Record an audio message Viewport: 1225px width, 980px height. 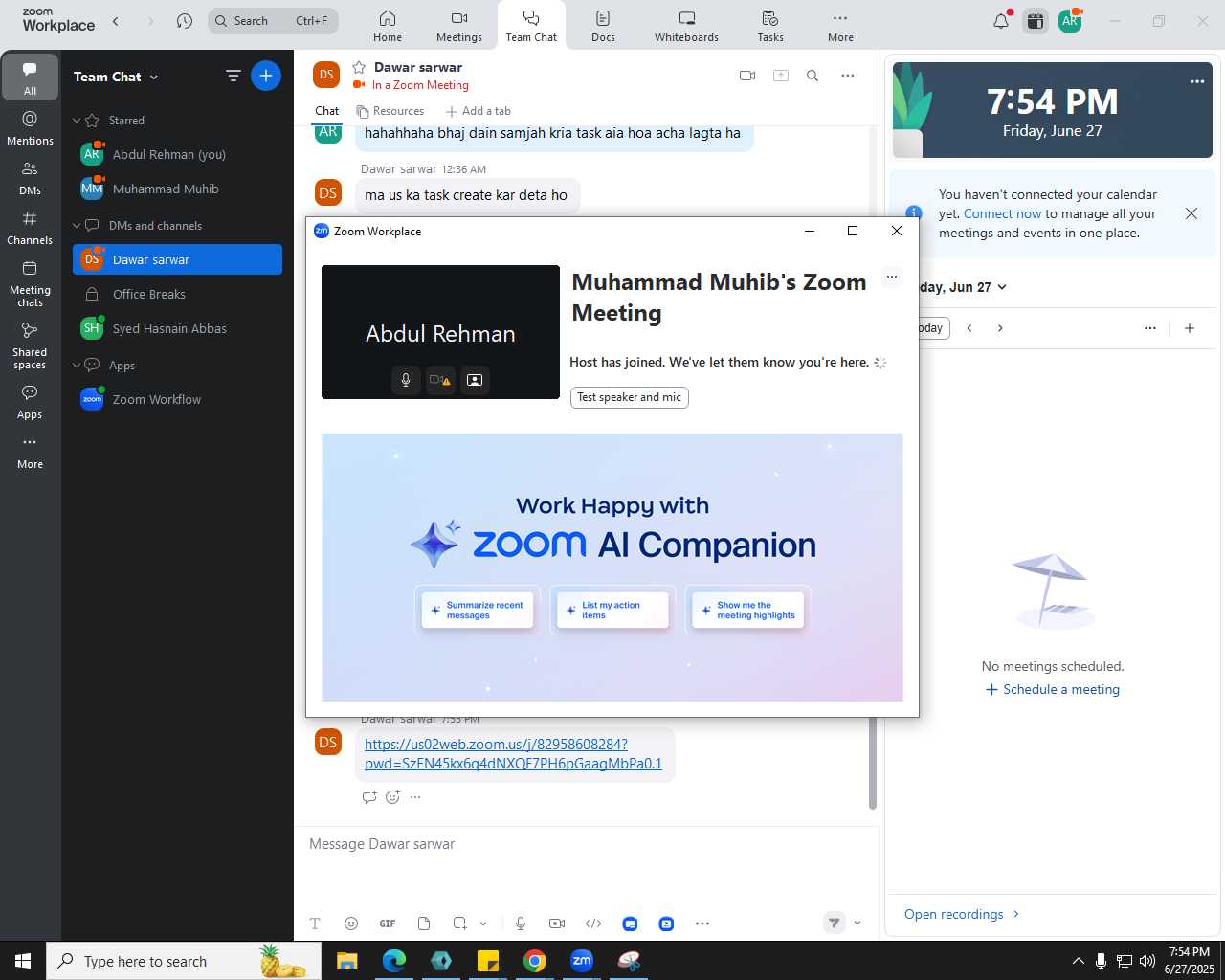click(x=521, y=924)
